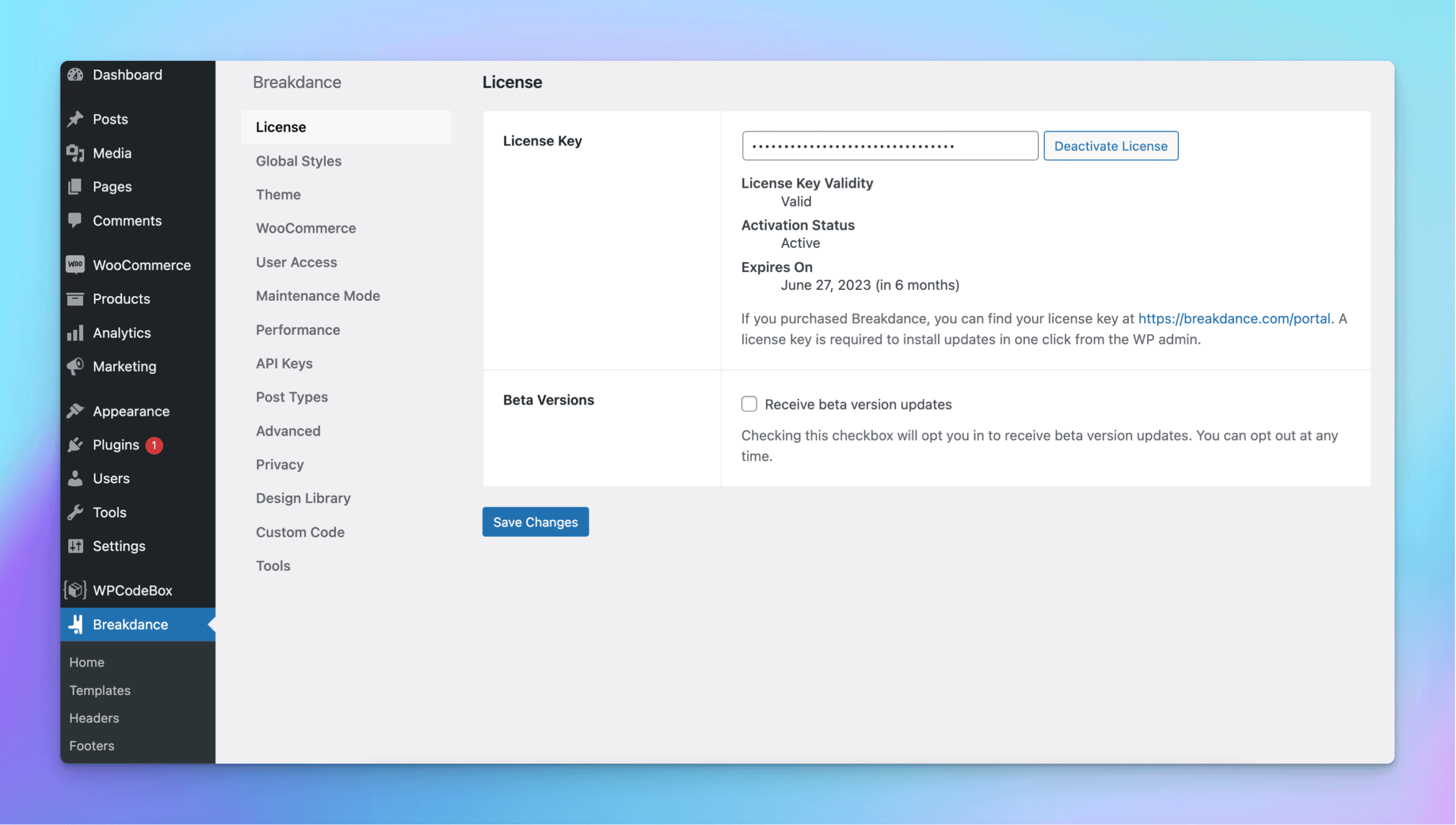
Task: Open WooCommerce in the admin sidebar
Action: 138,265
